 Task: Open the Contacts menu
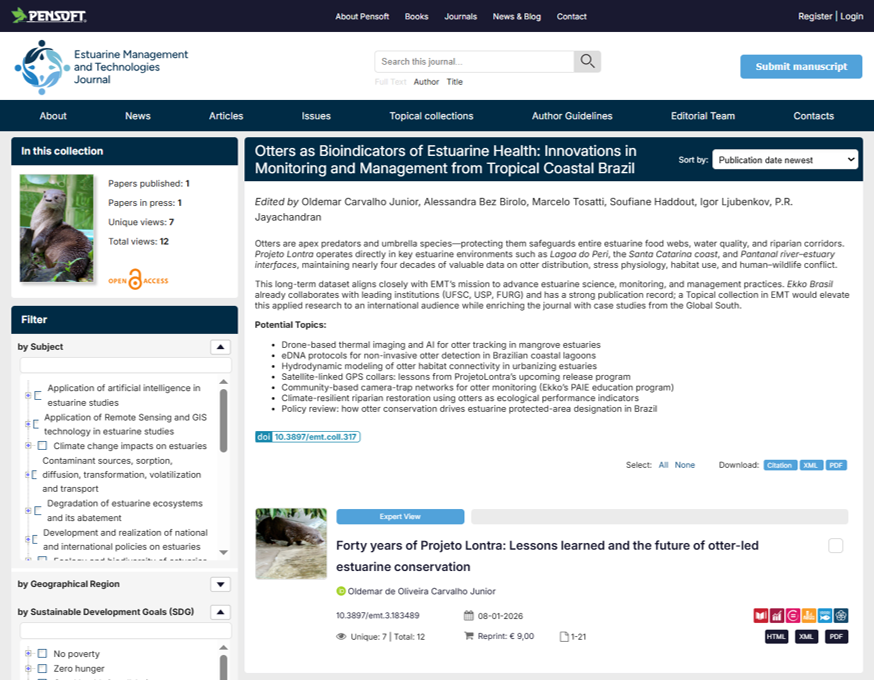(x=813, y=116)
